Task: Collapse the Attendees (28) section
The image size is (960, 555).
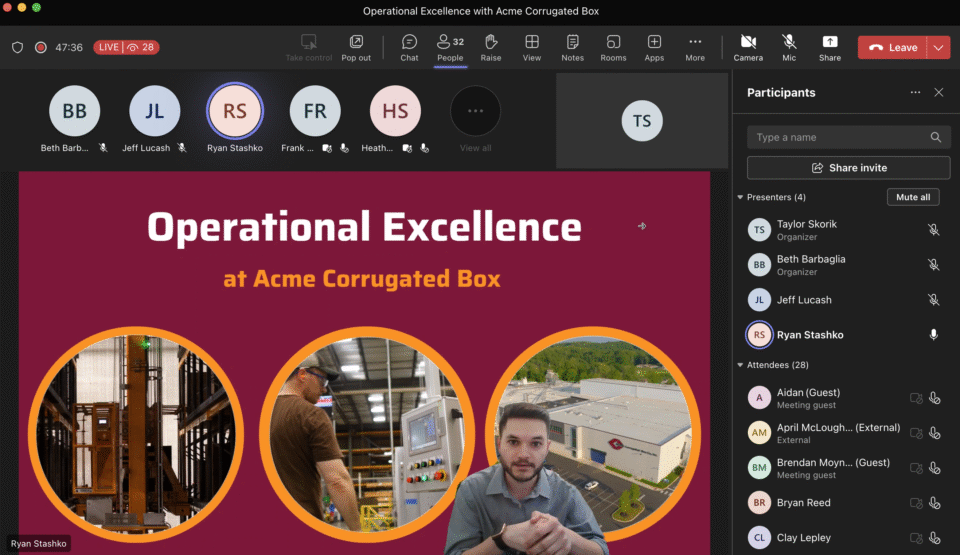Action: (x=740, y=364)
